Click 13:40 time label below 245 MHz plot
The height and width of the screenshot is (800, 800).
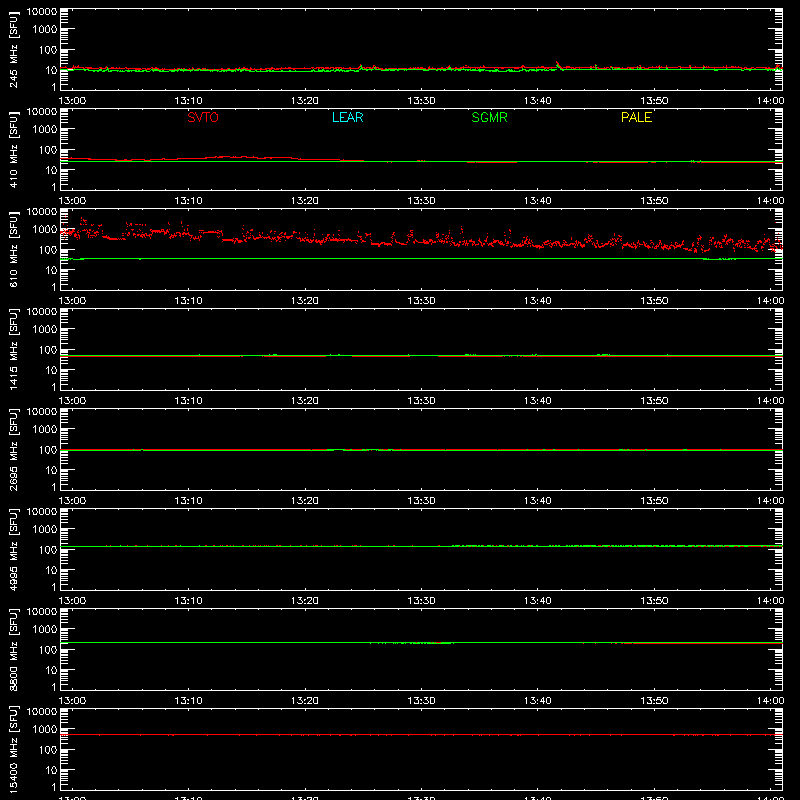pos(538,101)
